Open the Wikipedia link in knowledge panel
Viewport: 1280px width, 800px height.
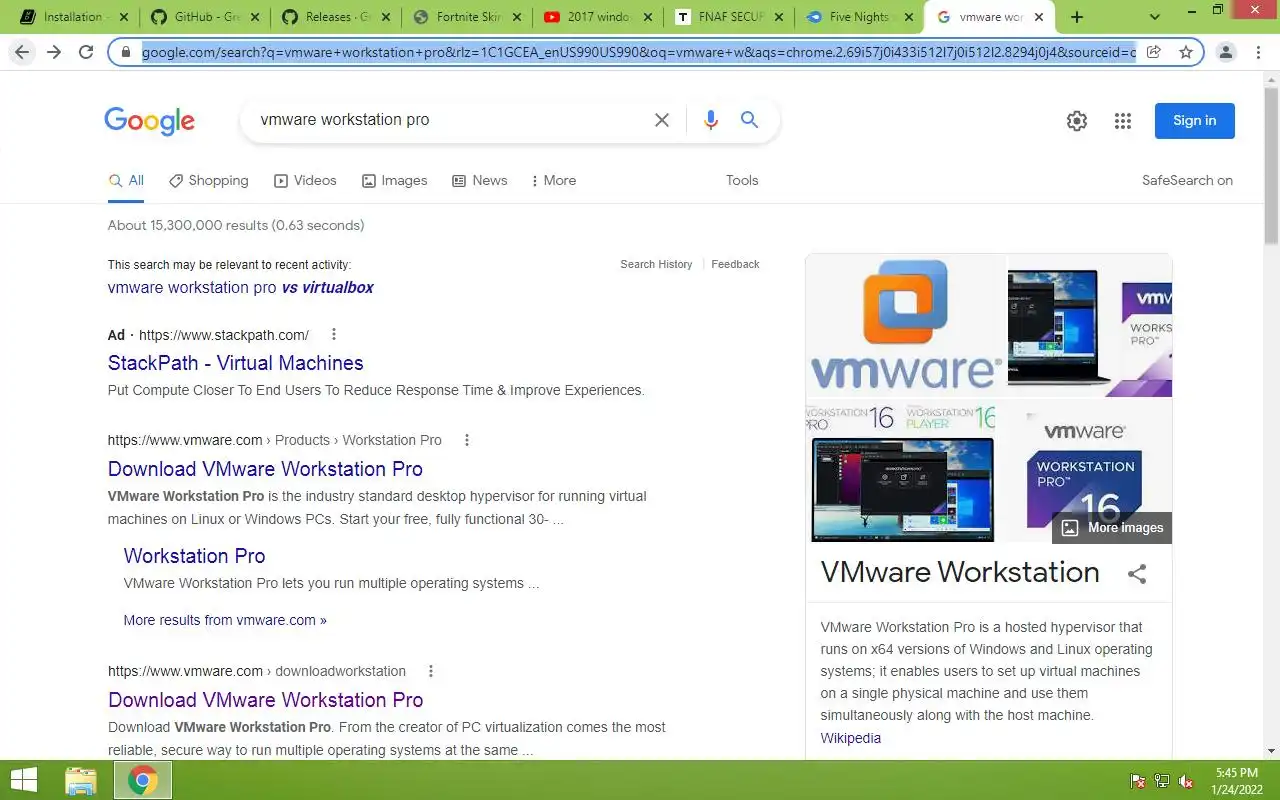coord(851,738)
